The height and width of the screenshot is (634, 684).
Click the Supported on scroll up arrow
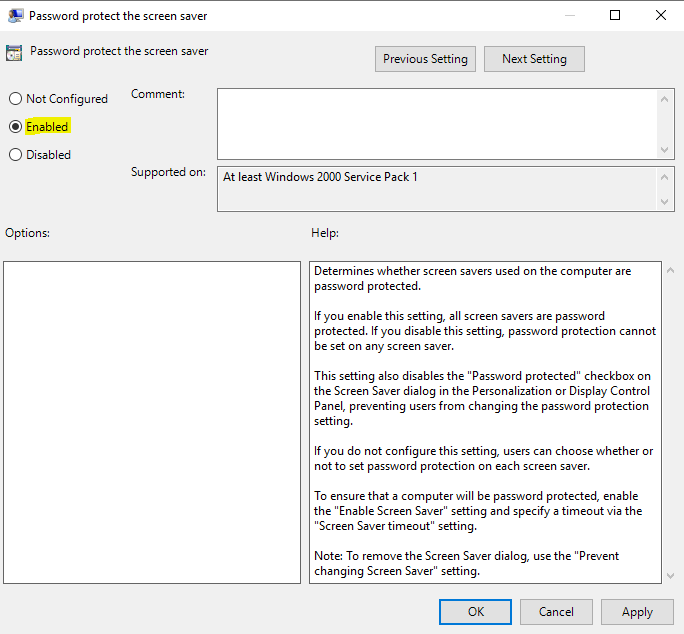pyautogui.click(x=666, y=176)
